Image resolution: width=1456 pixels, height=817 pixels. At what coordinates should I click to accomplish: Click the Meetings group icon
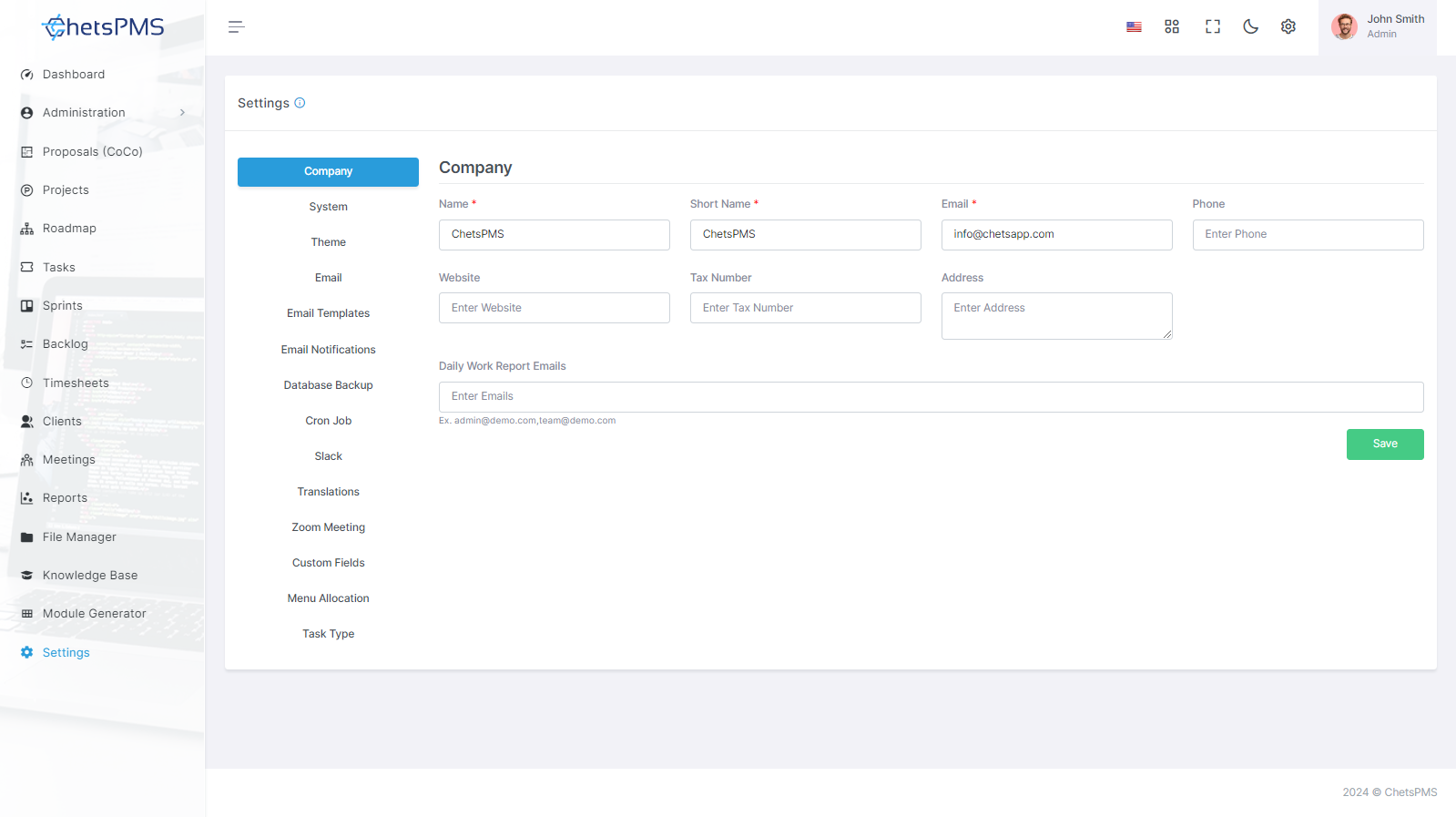(x=27, y=460)
